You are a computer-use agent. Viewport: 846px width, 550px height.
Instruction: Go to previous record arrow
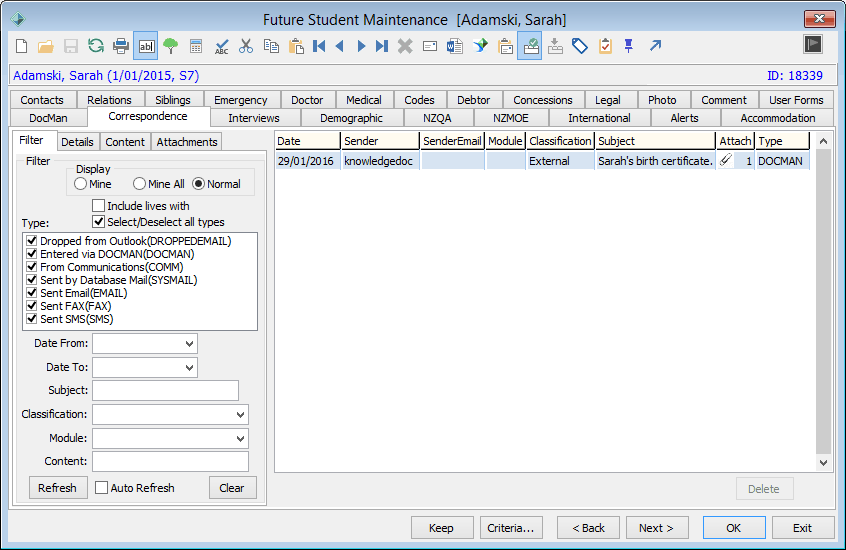(340, 46)
